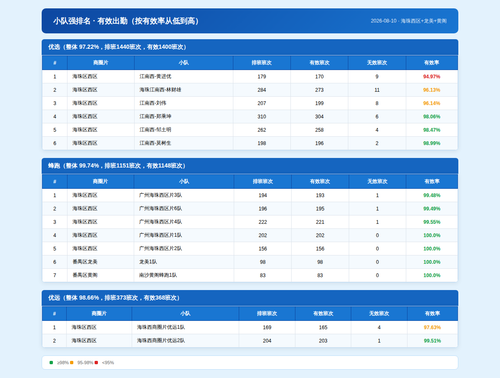
Task: Click the orange 97.63% rate cell
Action: [432, 327]
